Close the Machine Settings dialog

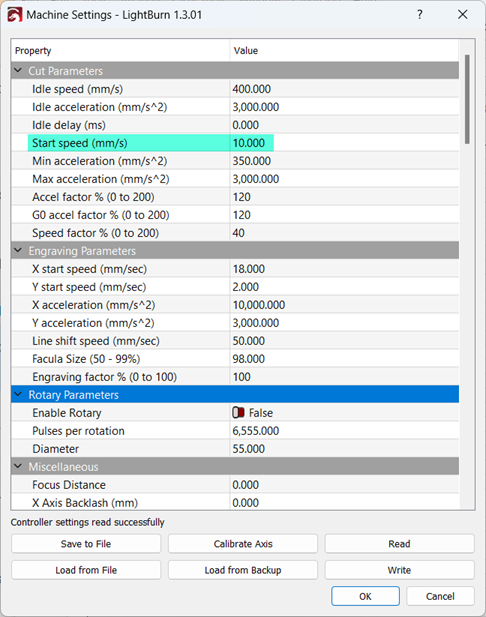[x=463, y=15]
